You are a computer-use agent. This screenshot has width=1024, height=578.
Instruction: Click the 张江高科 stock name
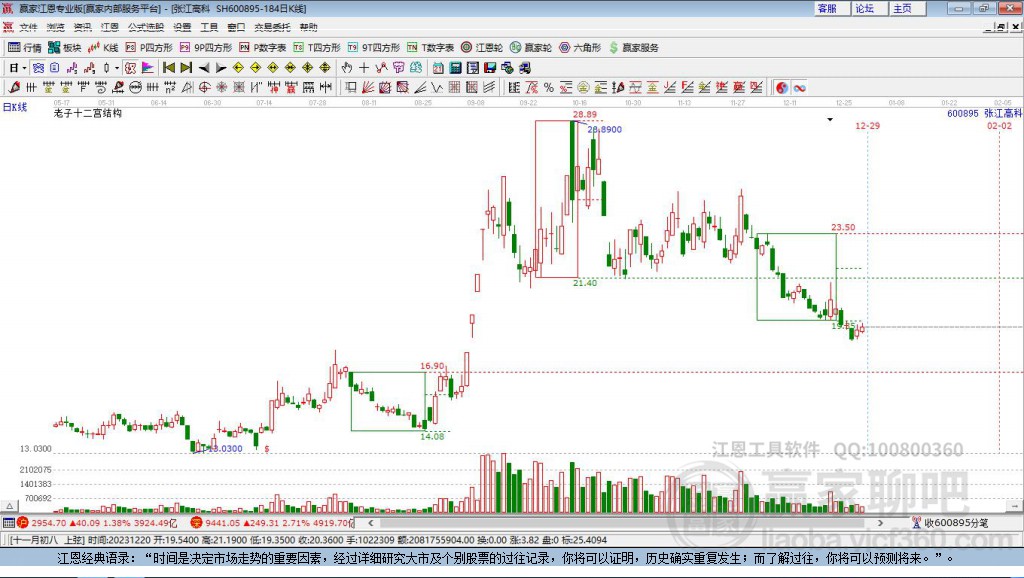(1003, 114)
